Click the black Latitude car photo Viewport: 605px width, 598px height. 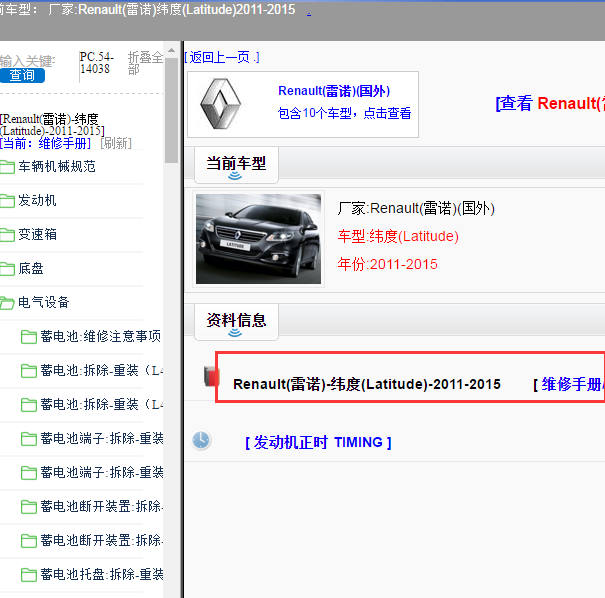(258, 239)
